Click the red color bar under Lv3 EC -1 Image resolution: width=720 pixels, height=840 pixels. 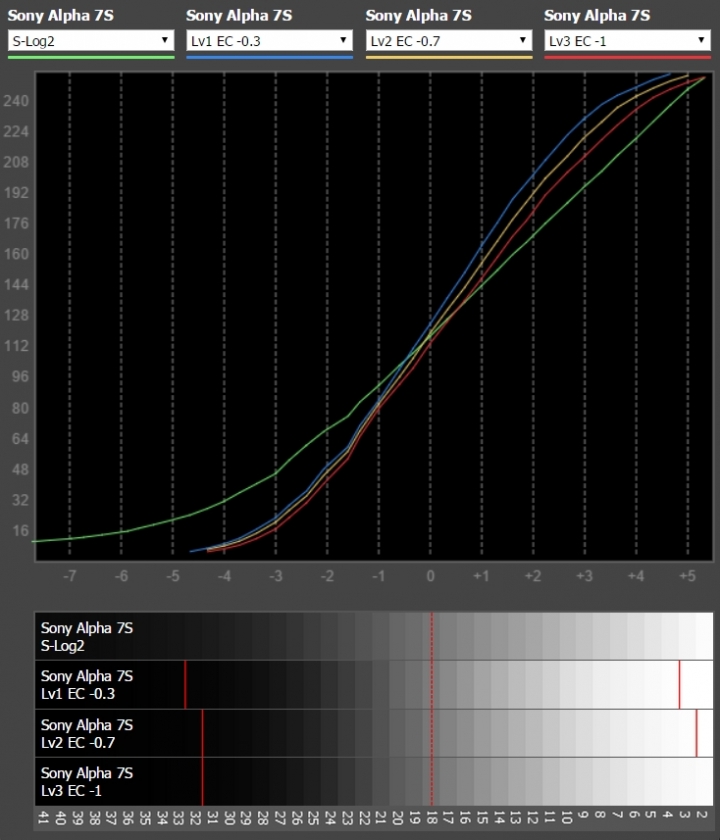[627, 57]
